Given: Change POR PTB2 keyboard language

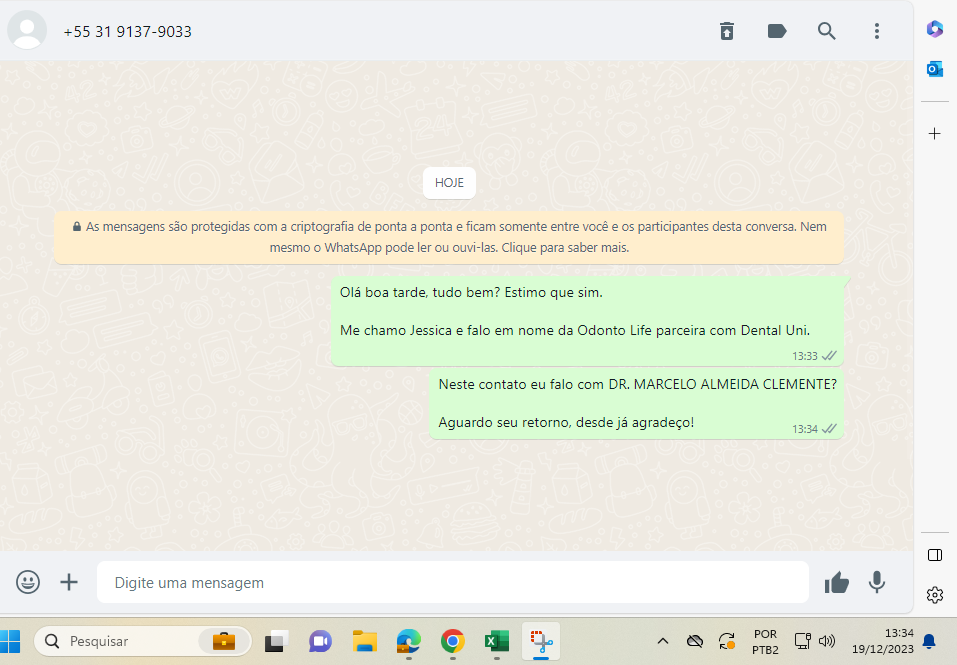Looking at the screenshot, I should 765,642.
